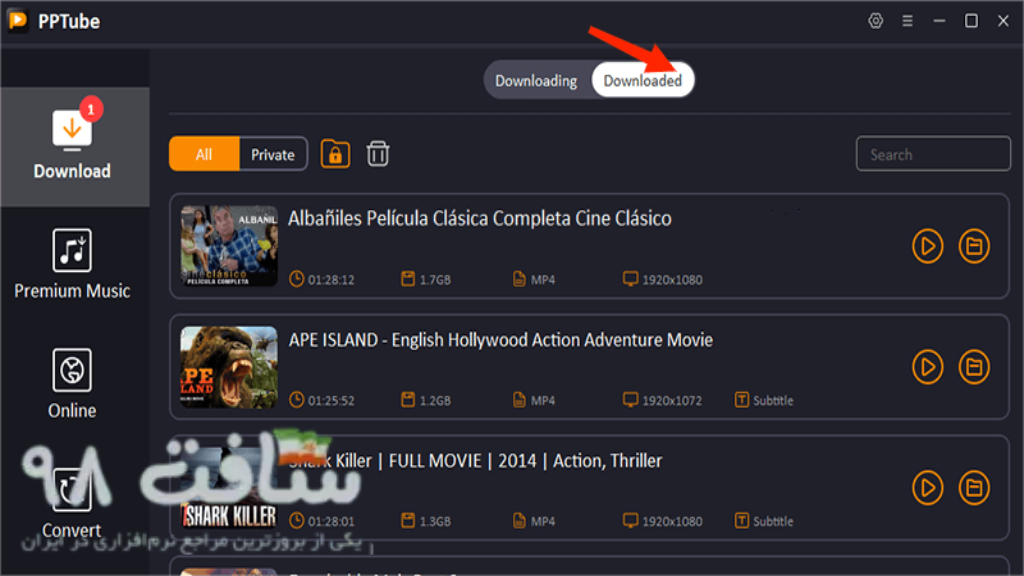The height and width of the screenshot is (576, 1024).
Task: Focus the Search field
Action: (x=933, y=154)
